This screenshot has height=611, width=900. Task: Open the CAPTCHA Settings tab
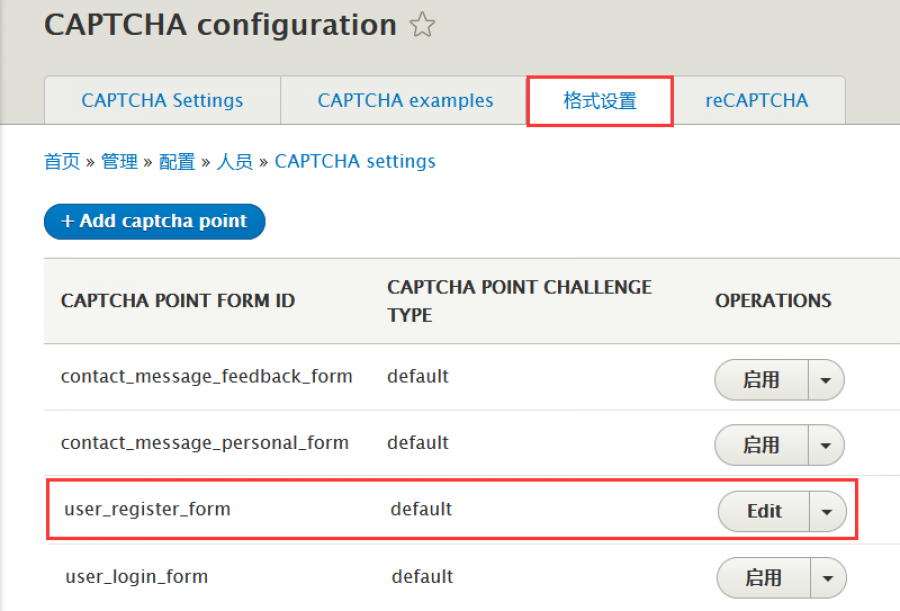coord(162,100)
